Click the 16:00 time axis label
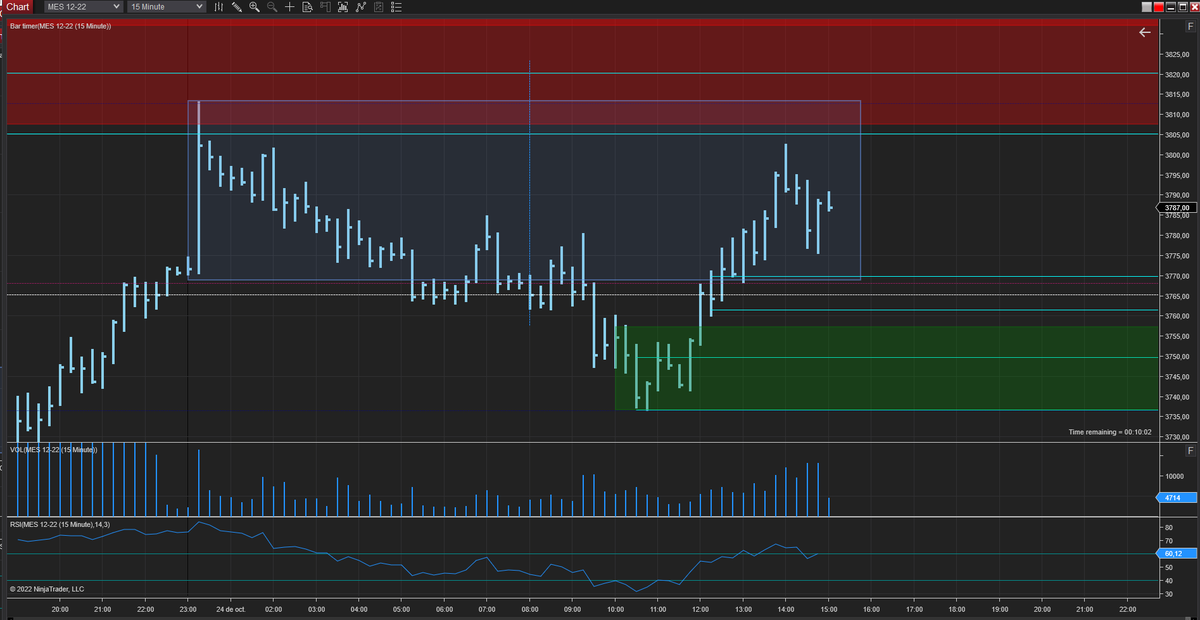The height and width of the screenshot is (620, 1200). pos(871,608)
